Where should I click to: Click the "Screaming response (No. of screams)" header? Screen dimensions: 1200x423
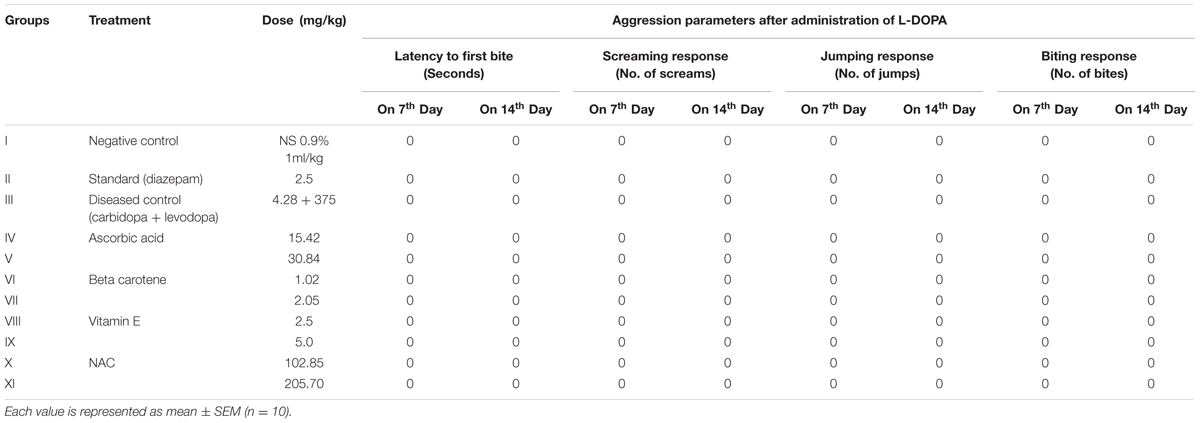pyautogui.click(x=674, y=66)
